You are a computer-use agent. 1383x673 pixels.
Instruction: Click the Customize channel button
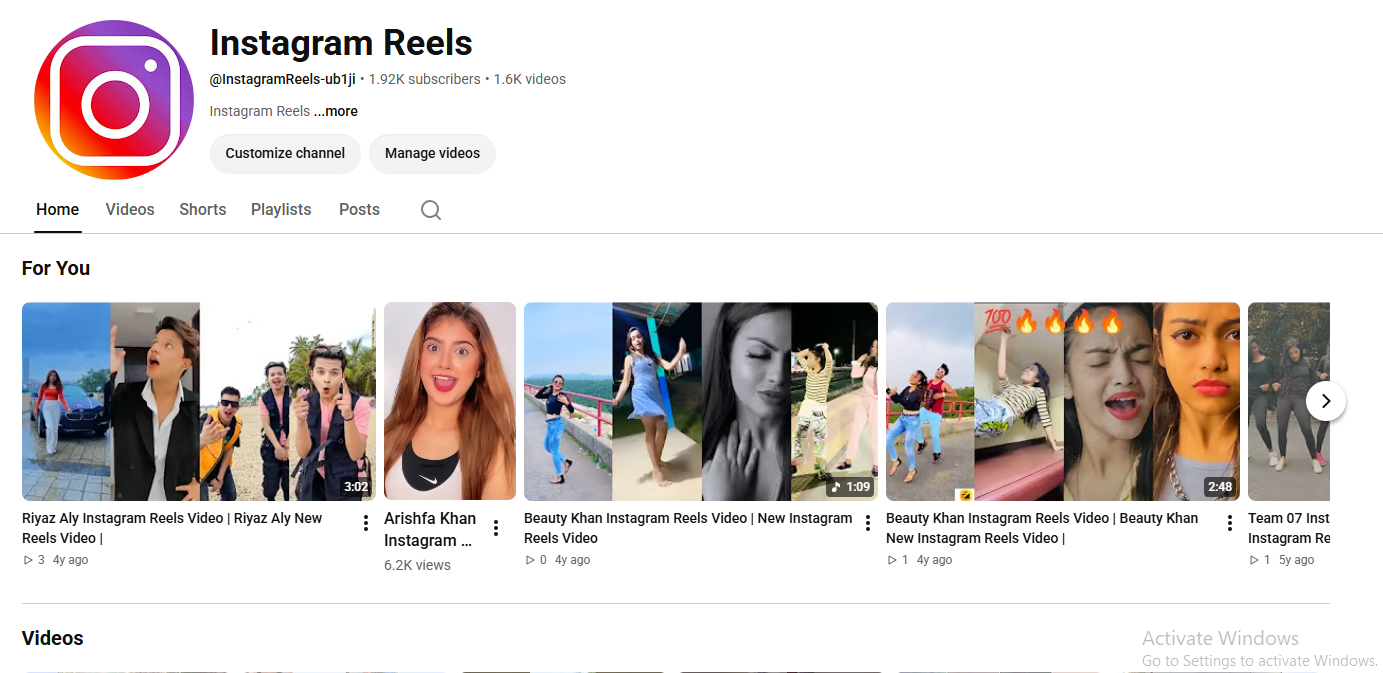click(285, 154)
